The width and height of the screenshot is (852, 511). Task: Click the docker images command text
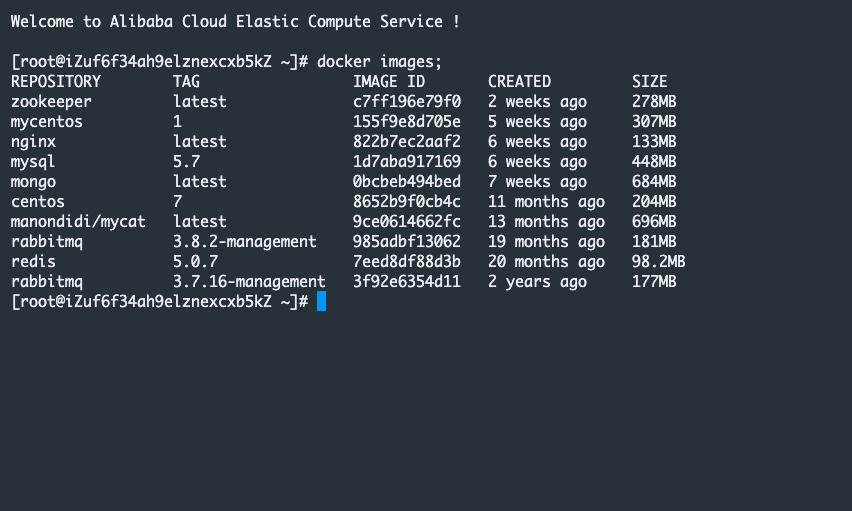coord(379,61)
